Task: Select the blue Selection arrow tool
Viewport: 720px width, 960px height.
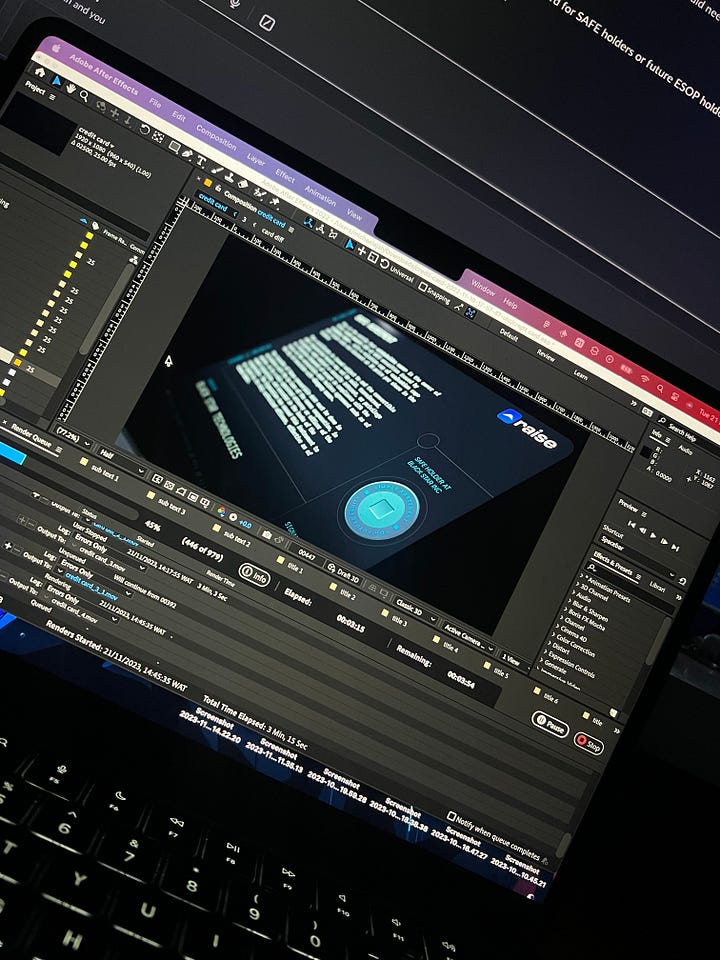Action: (x=56, y=81)
